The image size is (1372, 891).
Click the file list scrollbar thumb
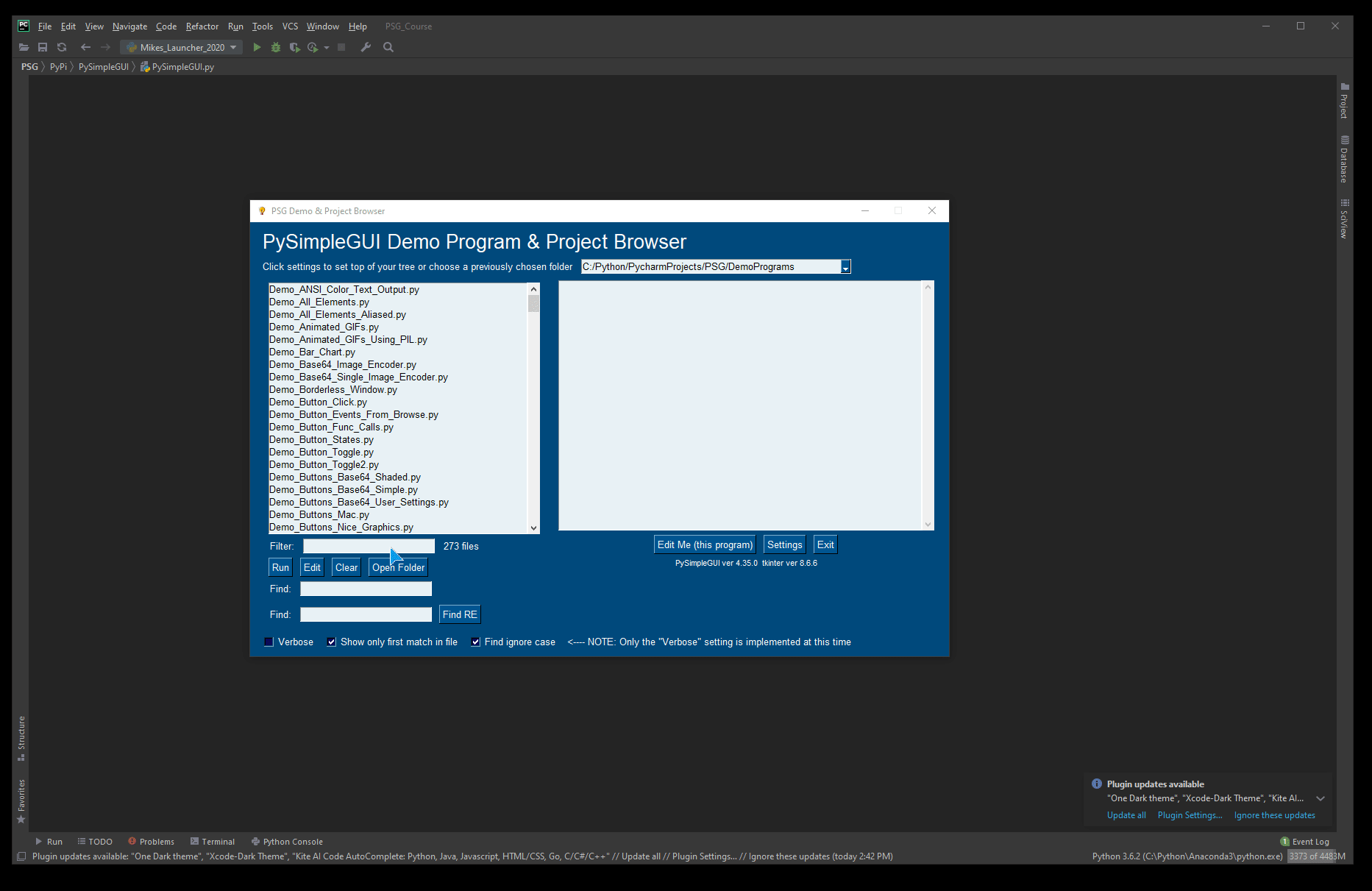[533, 304]
